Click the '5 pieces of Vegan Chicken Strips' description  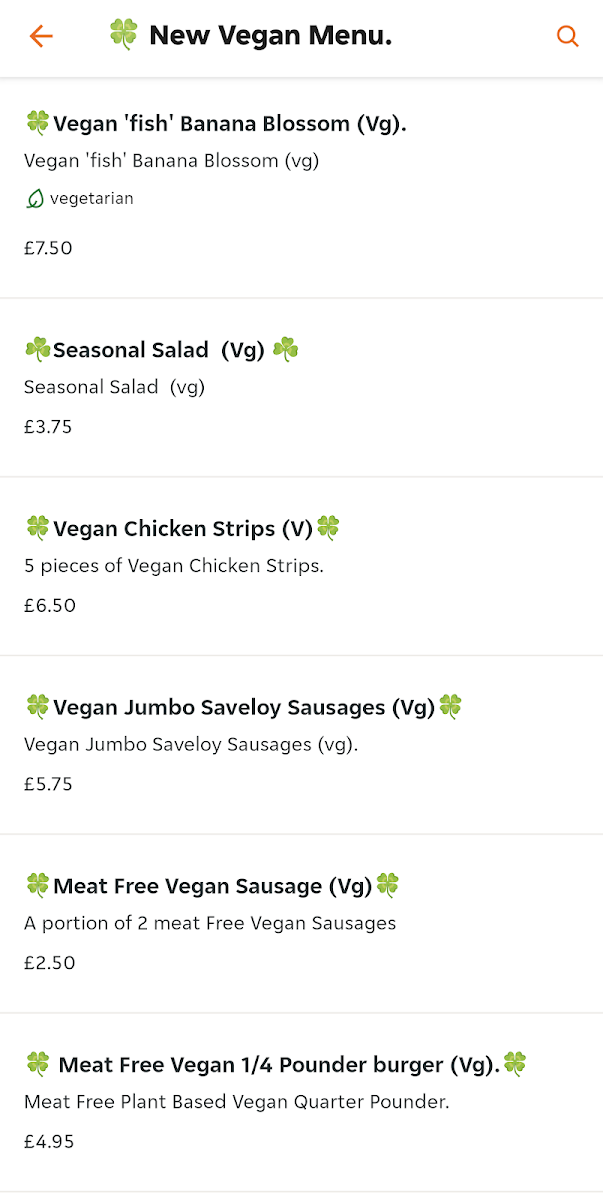(174, 566)
